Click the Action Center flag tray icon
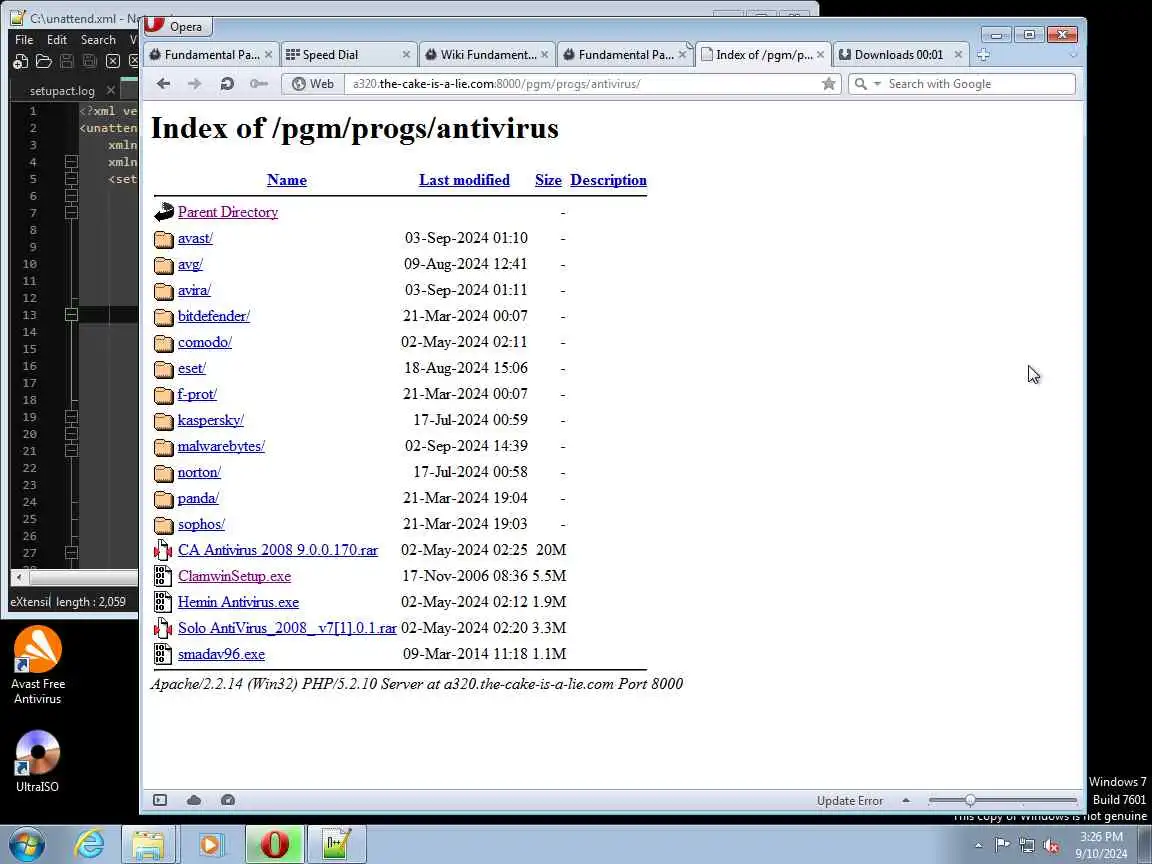1152x864 pixels. tap(1001, 845)
